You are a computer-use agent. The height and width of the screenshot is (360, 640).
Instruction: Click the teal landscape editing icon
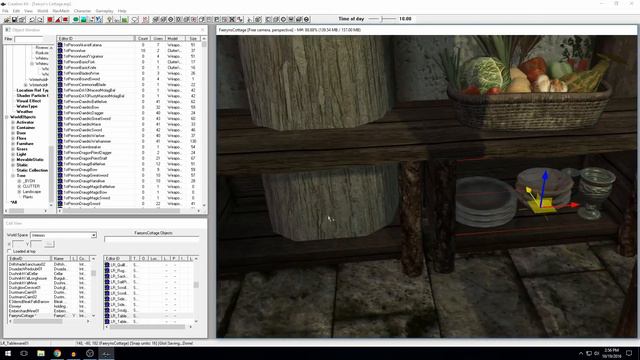point(84,19)
